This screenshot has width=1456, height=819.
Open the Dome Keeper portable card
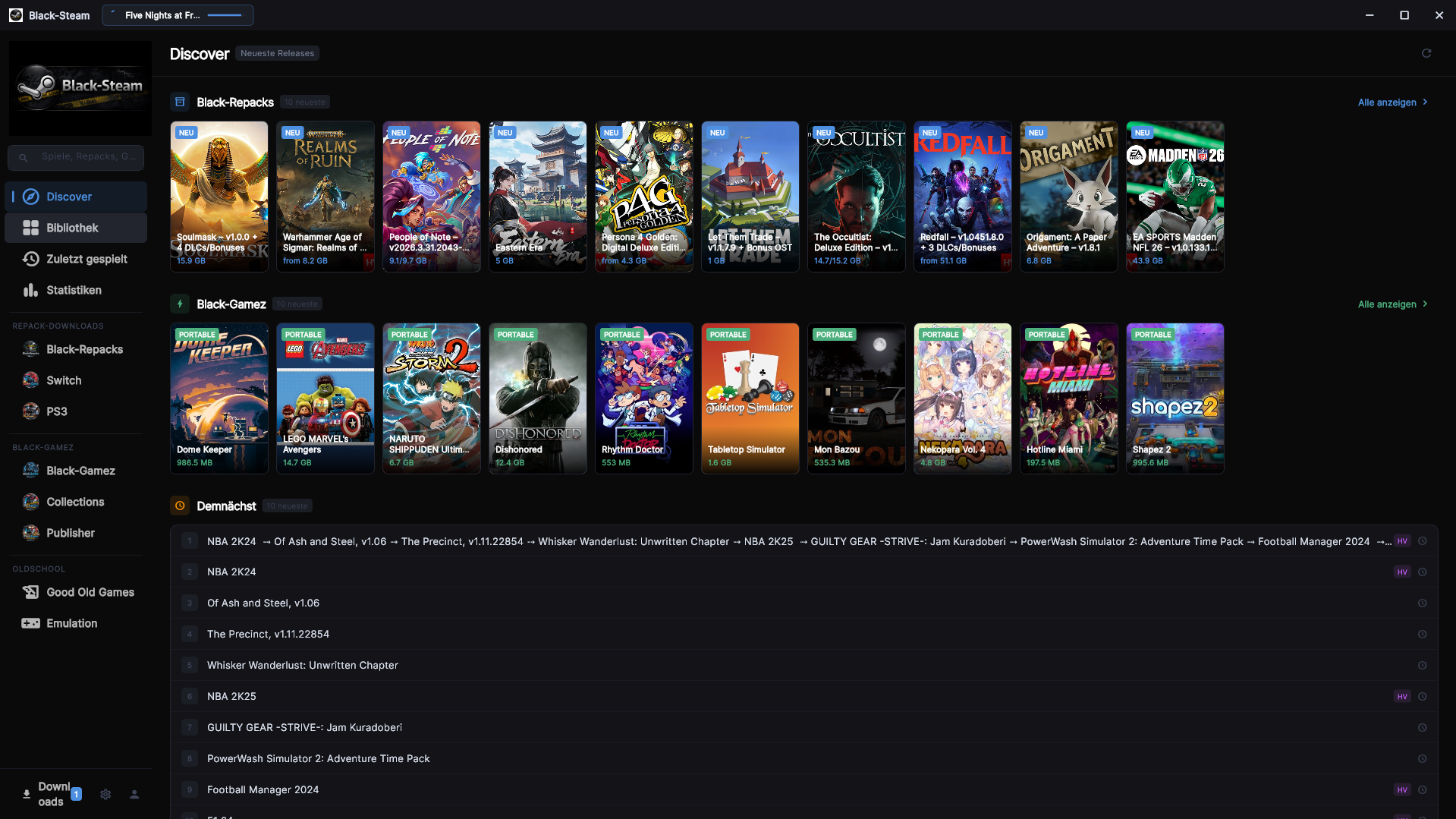coord(219,398)
